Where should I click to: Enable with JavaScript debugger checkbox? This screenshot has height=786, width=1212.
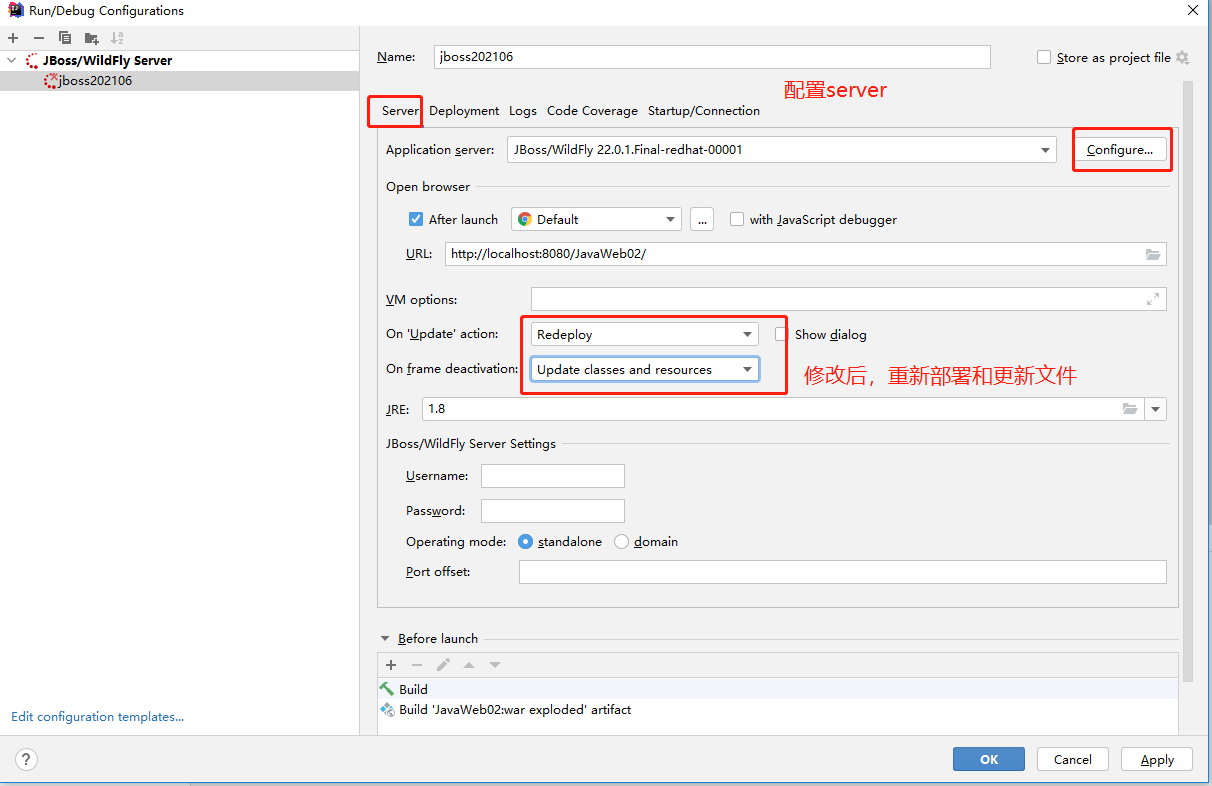737,219
